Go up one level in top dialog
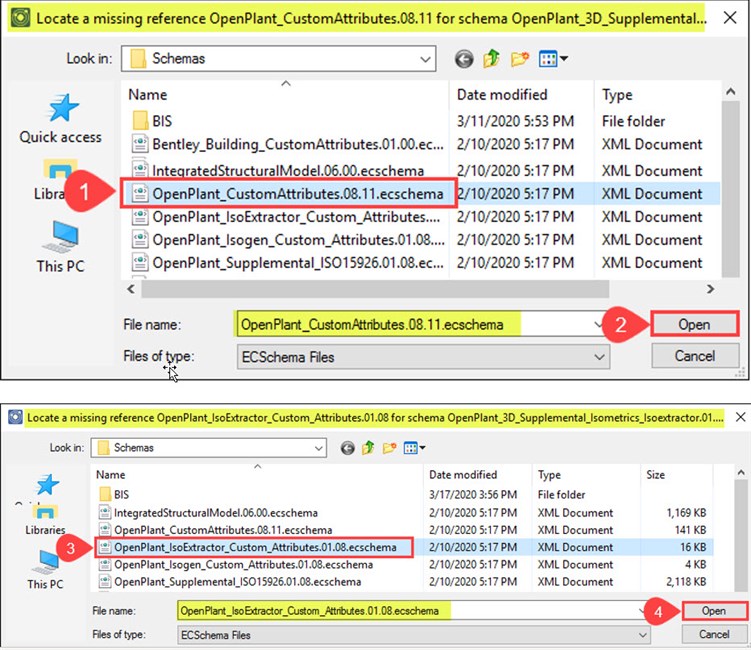The height and width of the screenshot is (650, 751). point(491,59)
